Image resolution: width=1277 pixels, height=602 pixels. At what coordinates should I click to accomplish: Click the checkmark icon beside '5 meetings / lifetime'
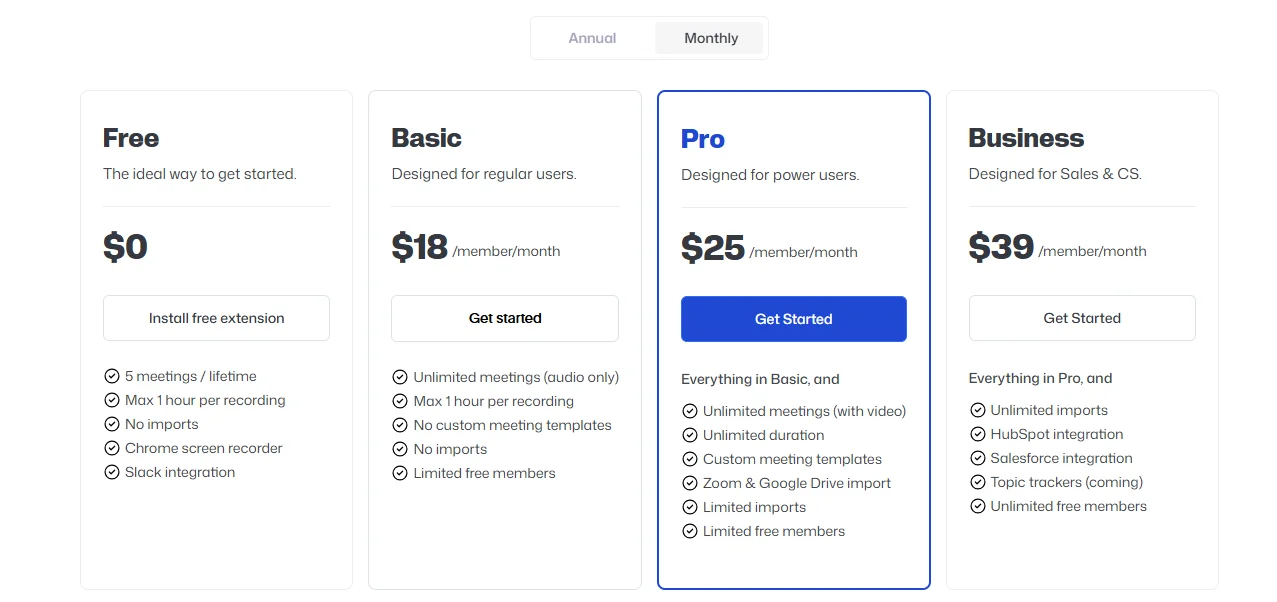[111, 376]
